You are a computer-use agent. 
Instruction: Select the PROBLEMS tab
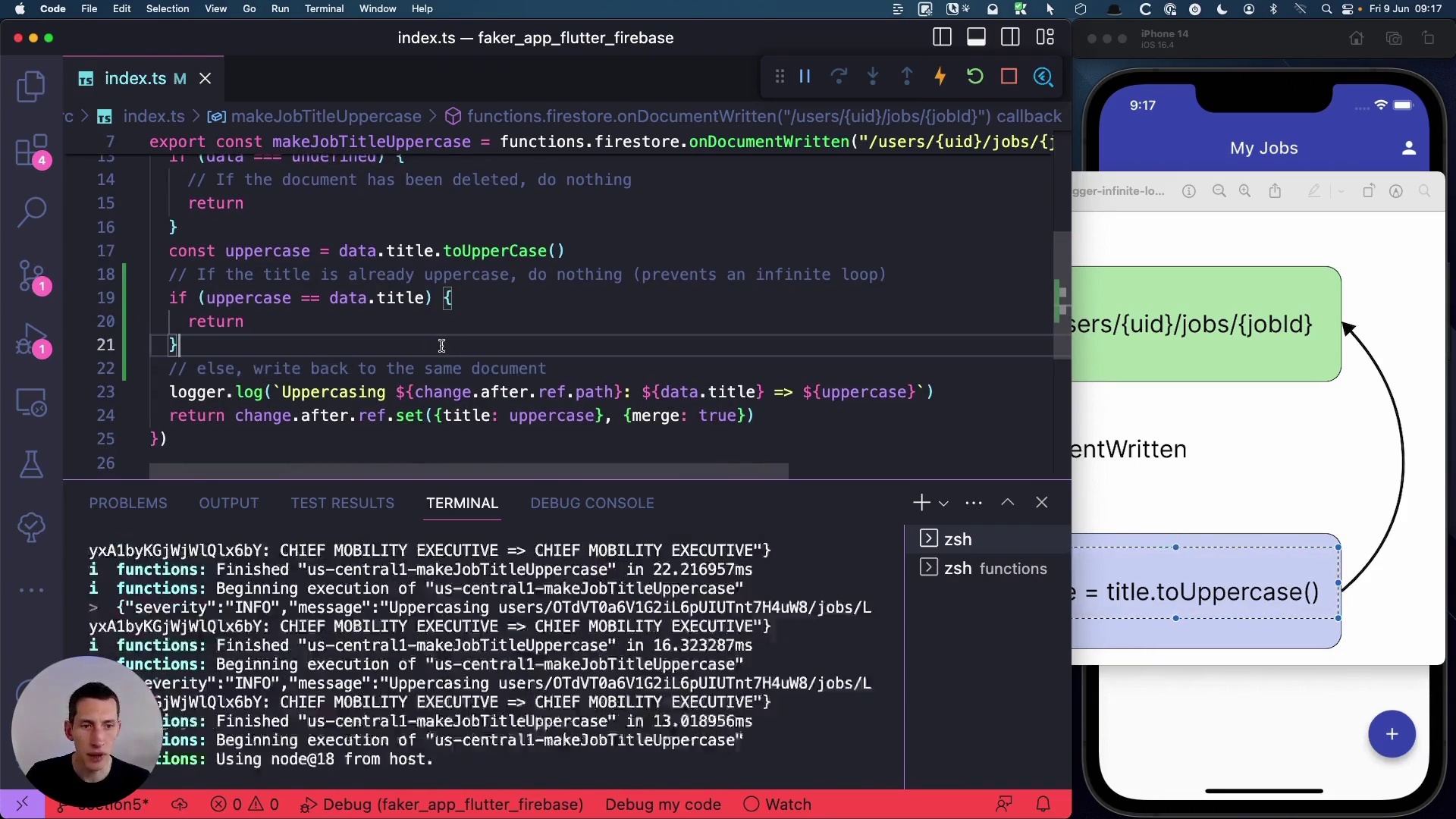(x=128, y=503)
